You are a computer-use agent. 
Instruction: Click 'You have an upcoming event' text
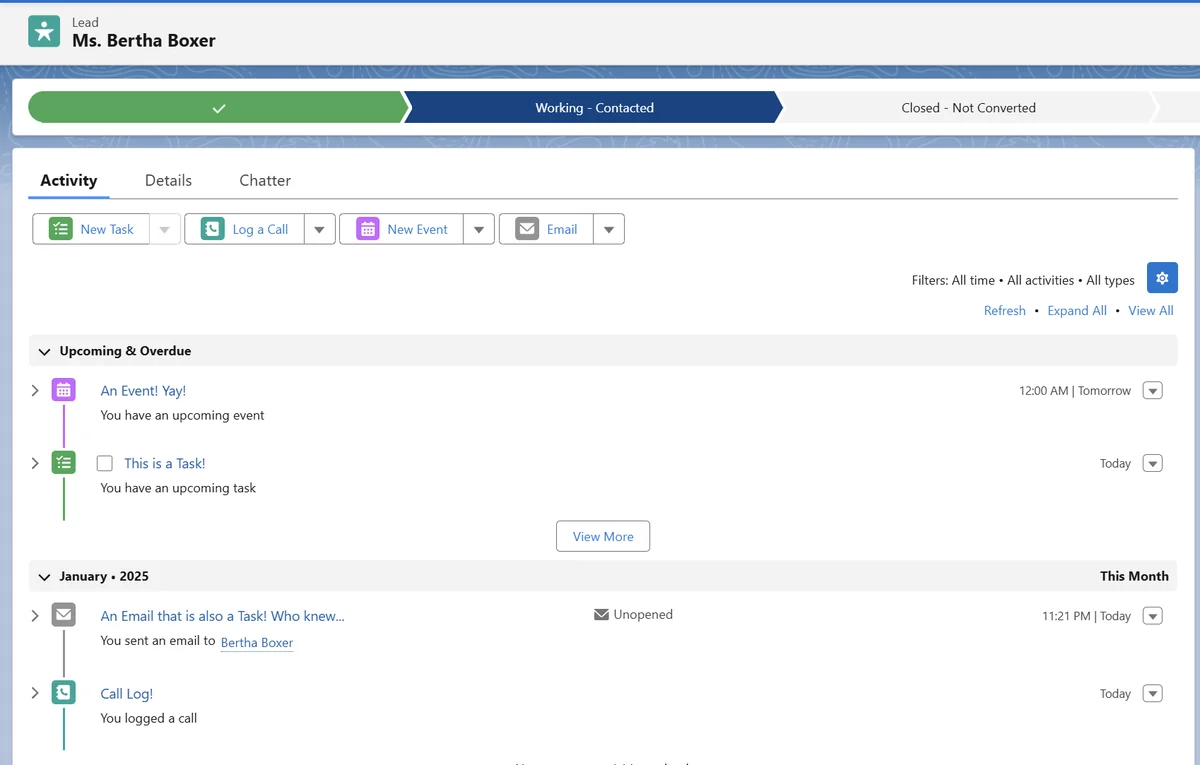coord(182,415)
